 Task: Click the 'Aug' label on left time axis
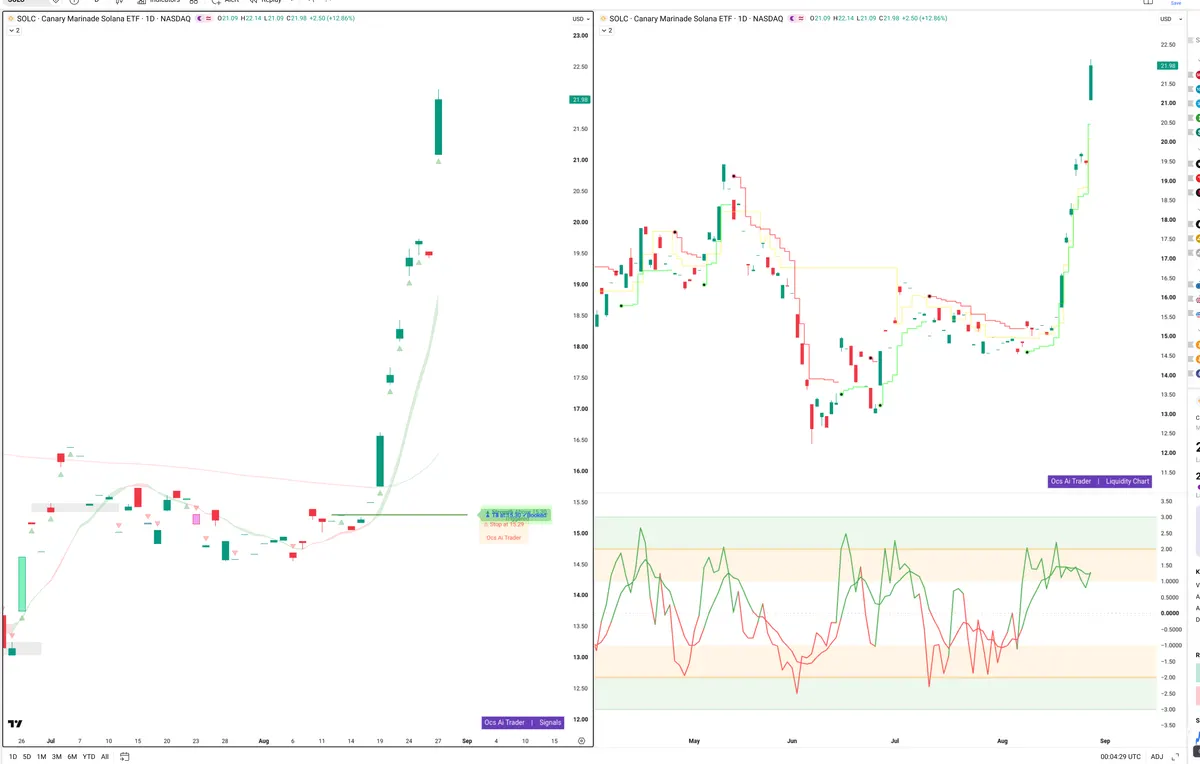264,741
